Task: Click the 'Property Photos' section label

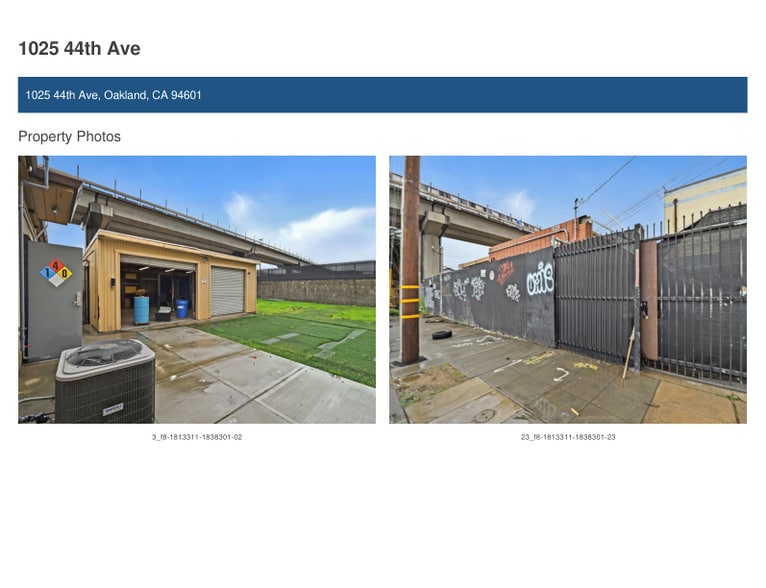Action: (69, 136)
